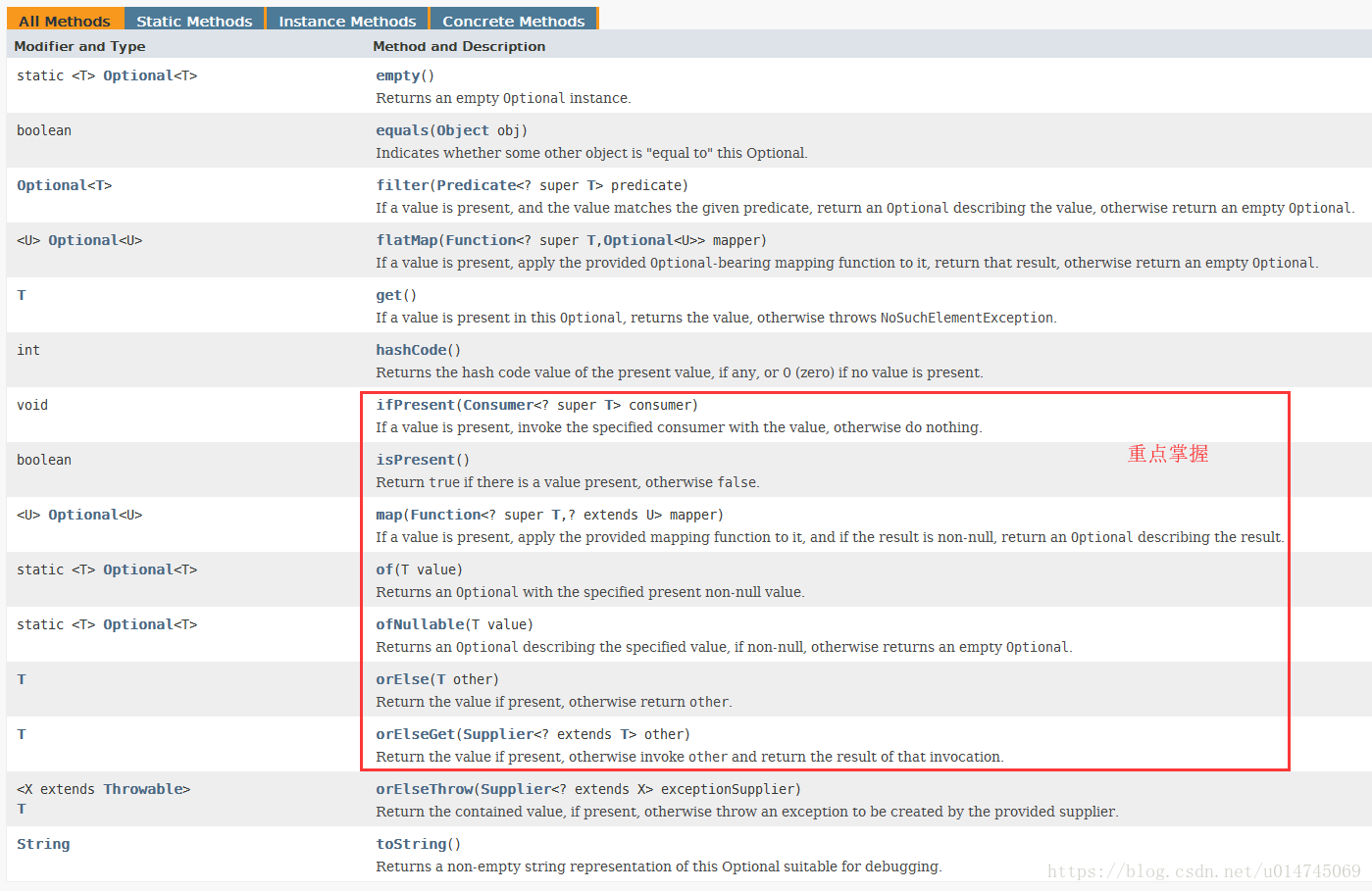Open the filter method link
The height and width of the screenshot is (891, 1372).
402,185
